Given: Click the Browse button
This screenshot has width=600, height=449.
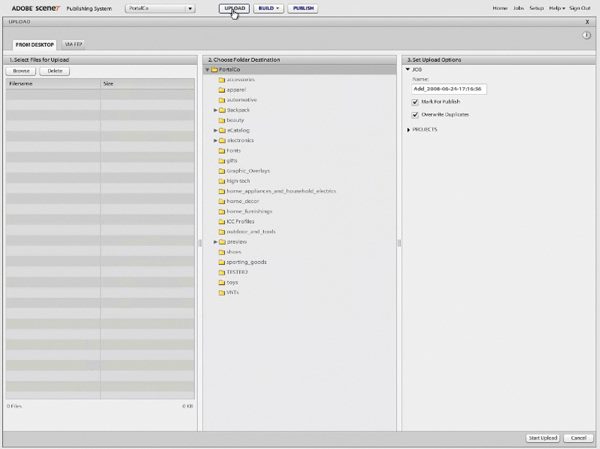Looking at the screenshot, I should click(21, 71).
